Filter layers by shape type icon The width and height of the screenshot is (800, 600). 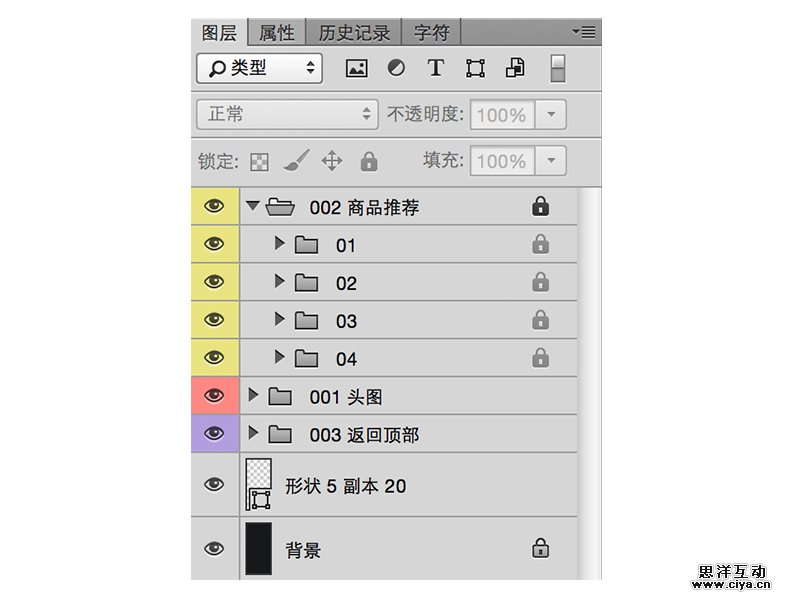pyautogui.click(x=475, y=68)
